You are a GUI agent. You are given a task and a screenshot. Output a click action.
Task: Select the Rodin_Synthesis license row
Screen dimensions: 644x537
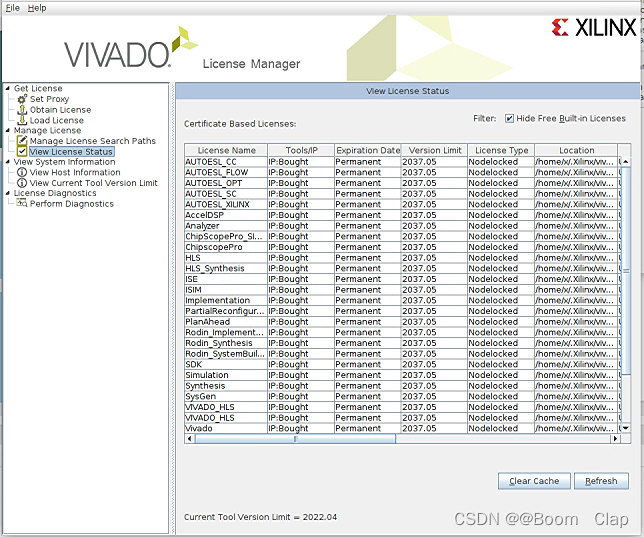tap(401, 343)
